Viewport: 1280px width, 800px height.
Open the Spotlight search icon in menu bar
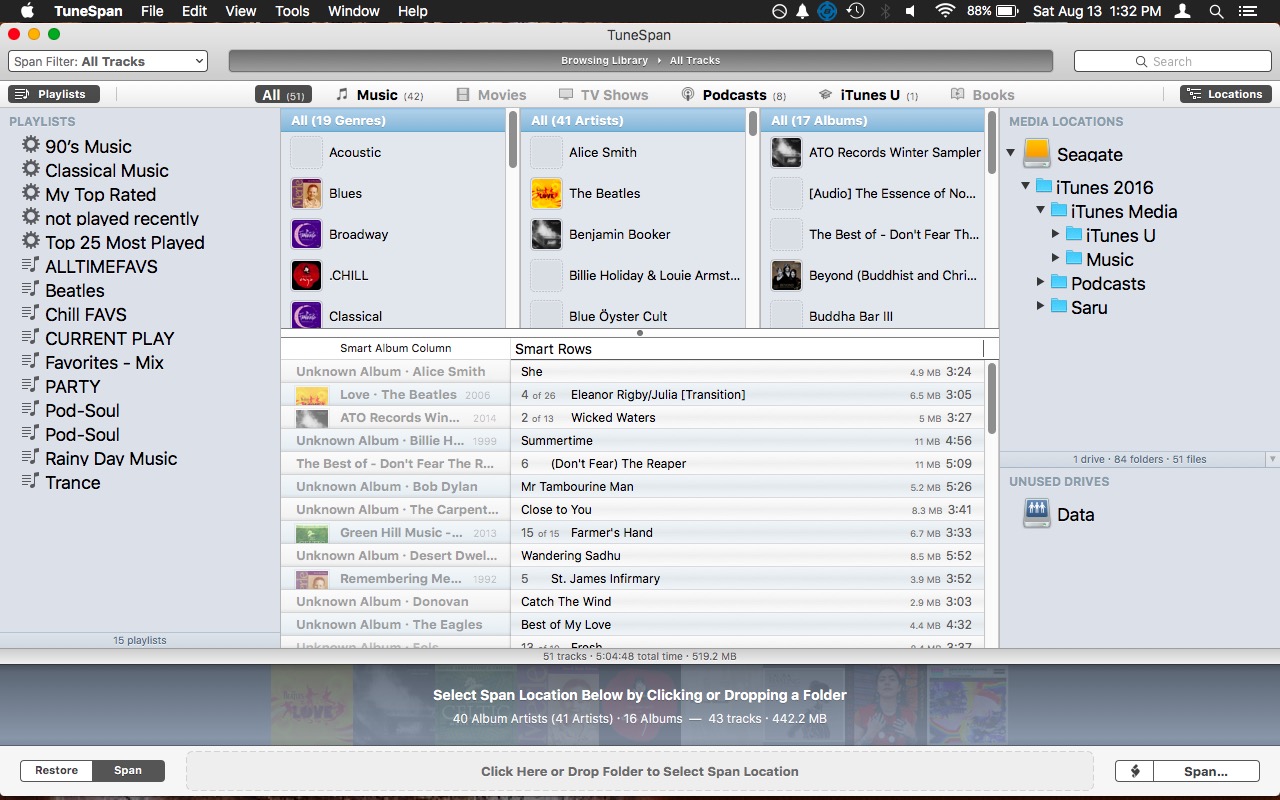pos(1216,11)
